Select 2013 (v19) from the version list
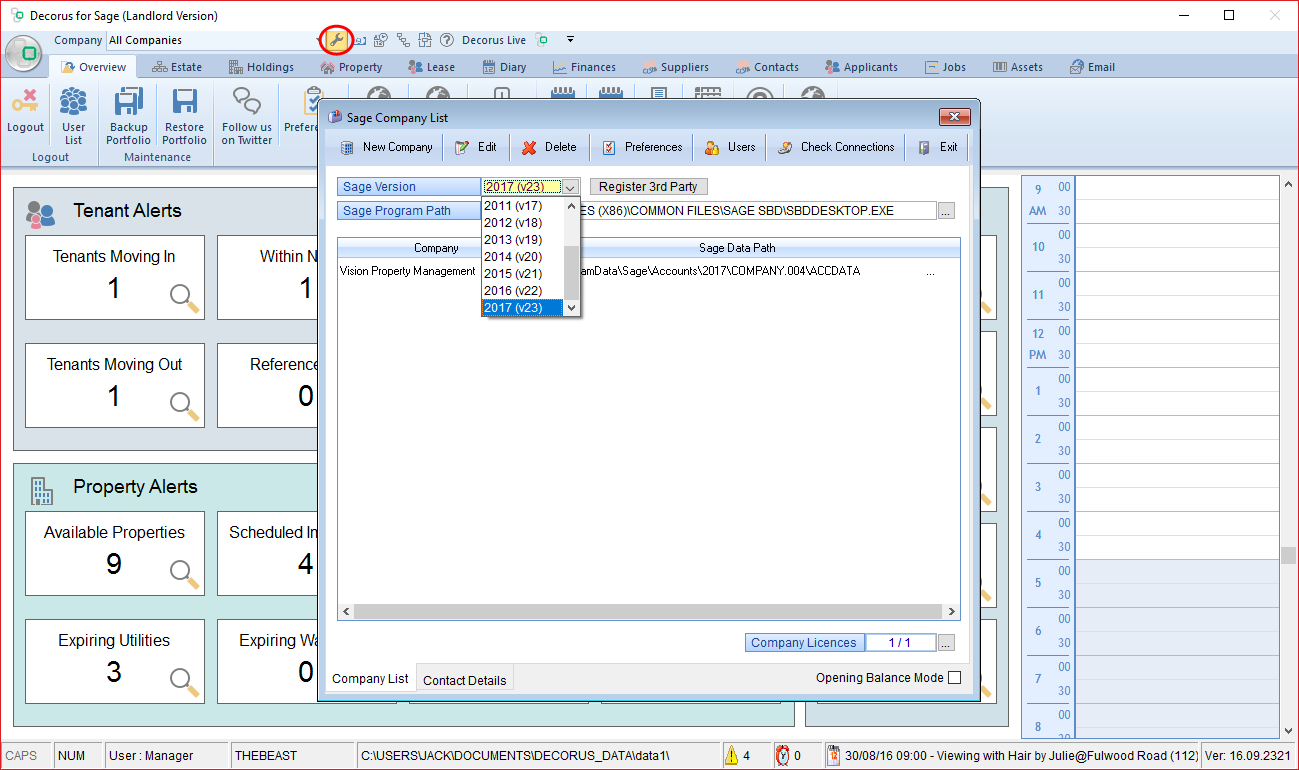Screen dimensions: 1299x770 click(x=523, y=240)
